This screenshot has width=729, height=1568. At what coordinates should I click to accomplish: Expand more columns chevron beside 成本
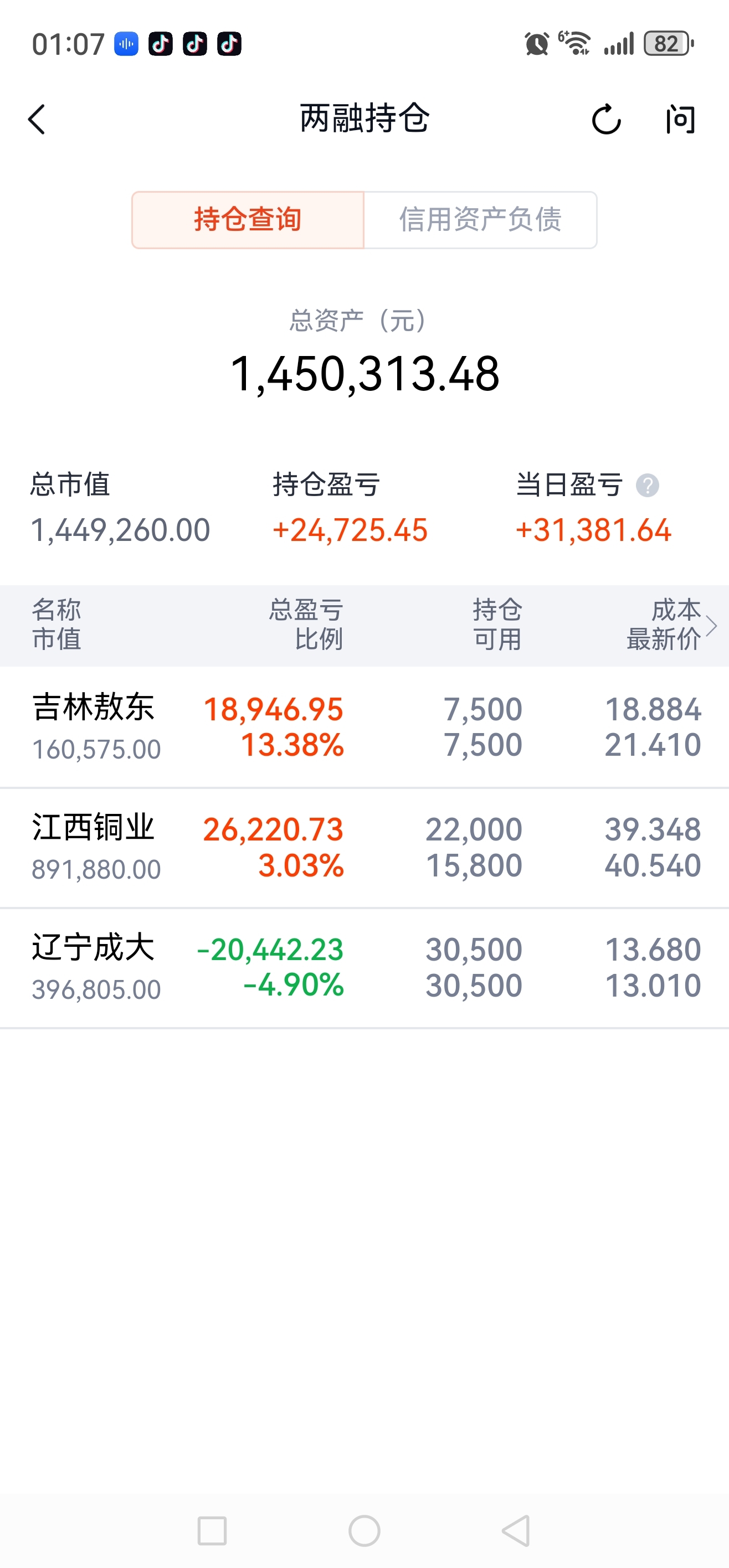[x=711, y=626]
